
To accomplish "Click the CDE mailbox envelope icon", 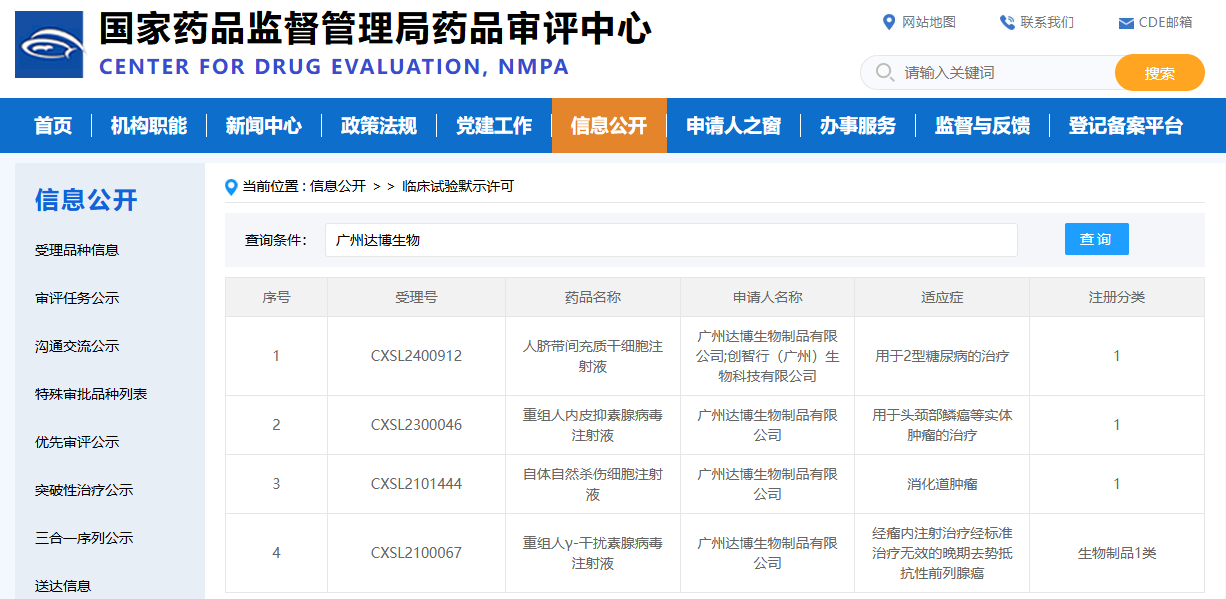I will [x=1125, y=23].
